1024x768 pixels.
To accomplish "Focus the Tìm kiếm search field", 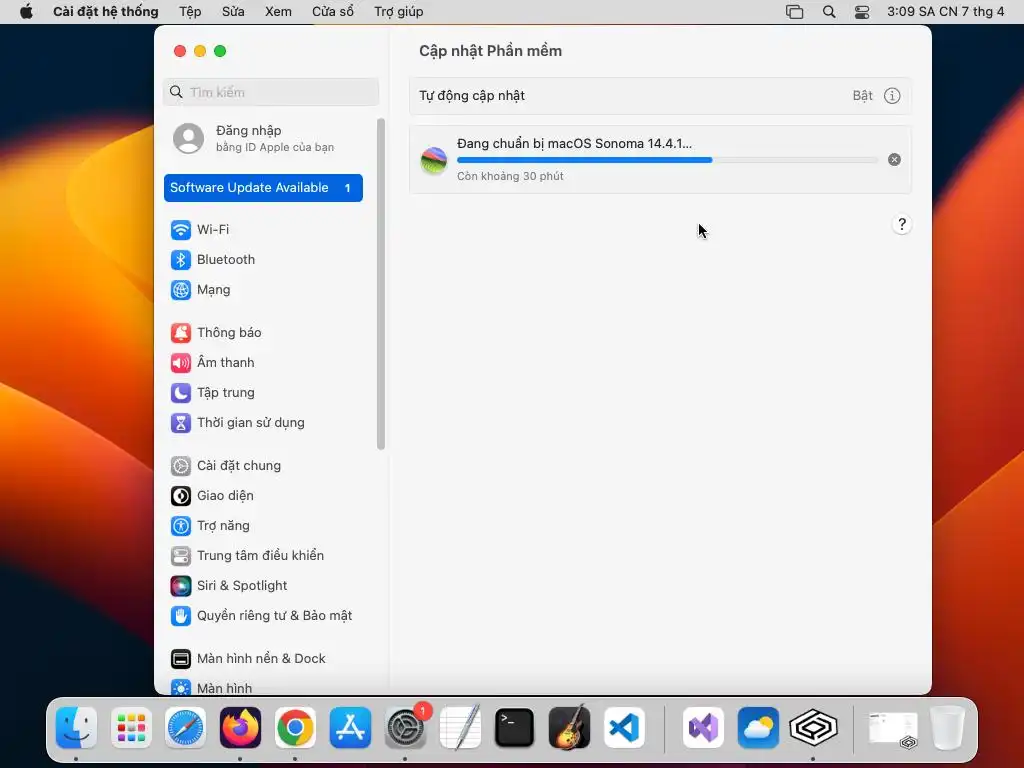I will [271, 92].
